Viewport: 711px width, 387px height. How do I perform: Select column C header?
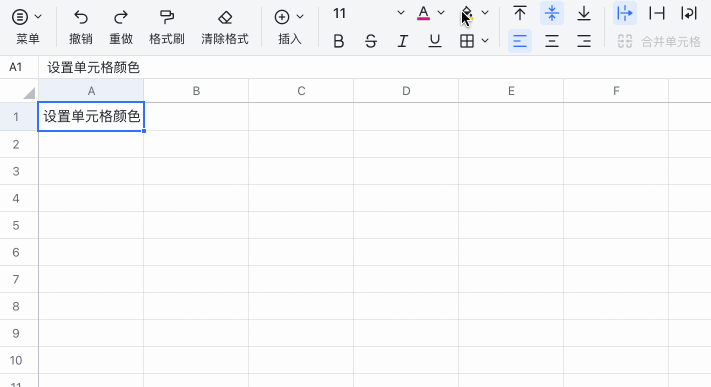[301, 91]
